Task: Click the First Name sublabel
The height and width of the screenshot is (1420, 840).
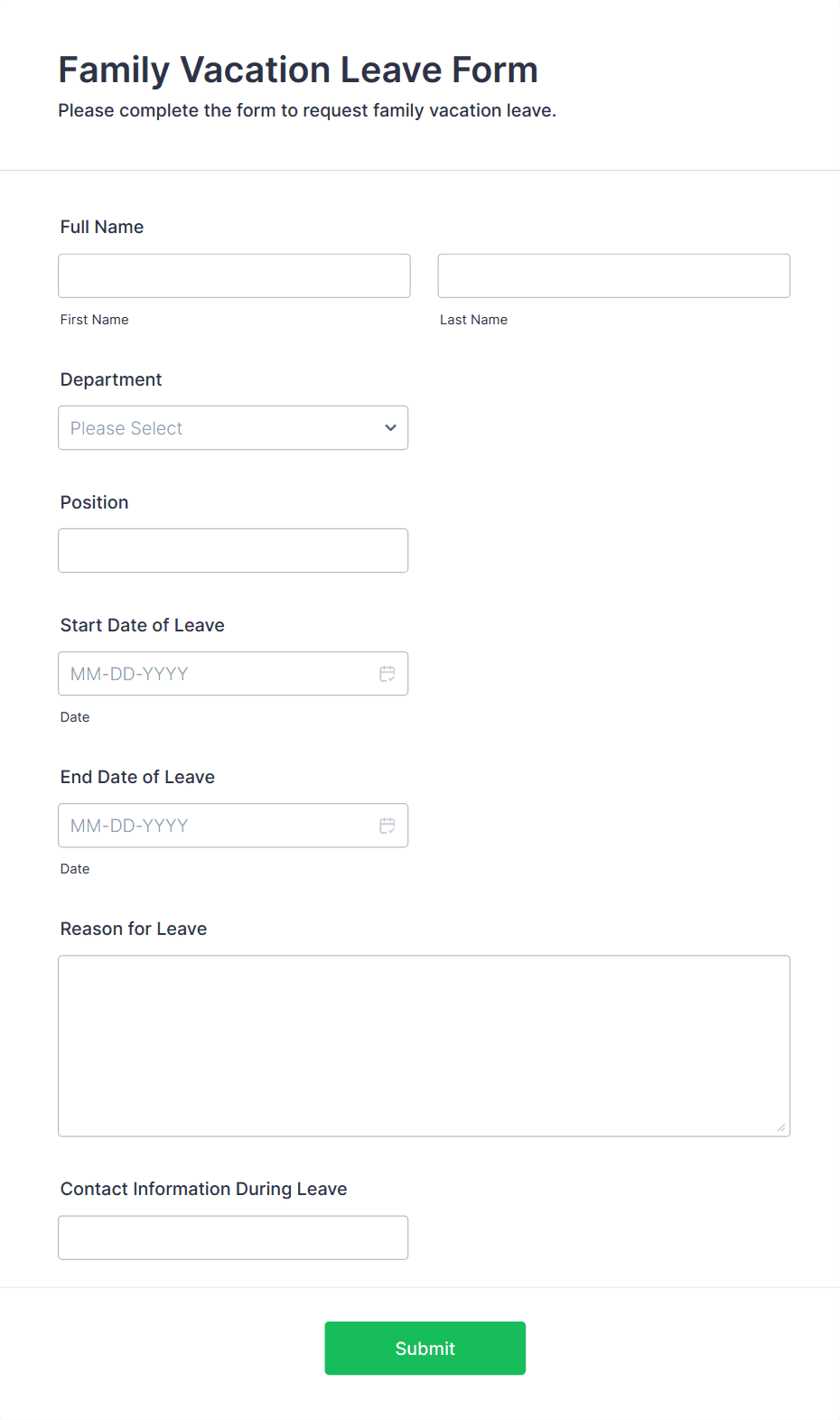Action: [x=95, y=320]
